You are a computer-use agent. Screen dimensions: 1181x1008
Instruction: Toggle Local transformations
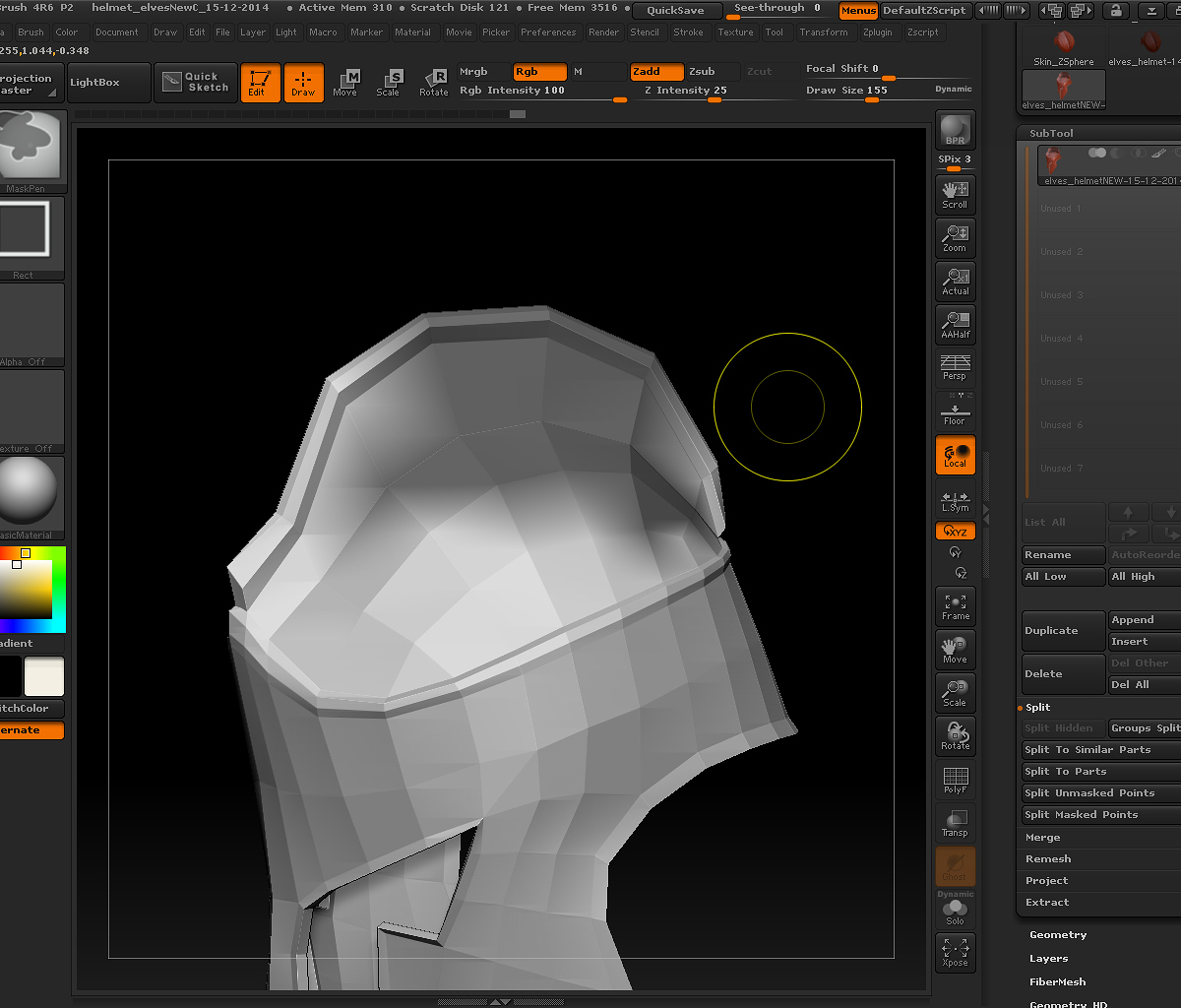pyautogui.click(x=955, y=454)
